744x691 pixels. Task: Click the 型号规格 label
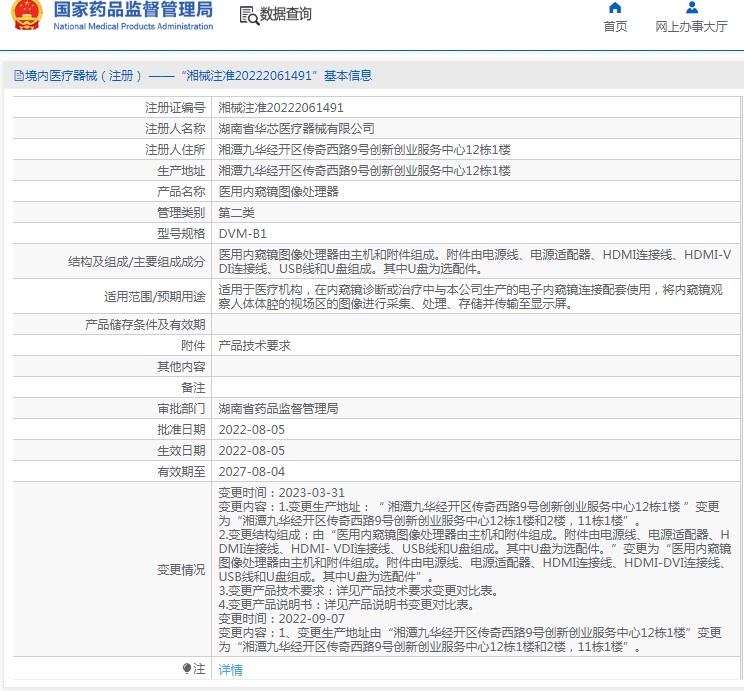(181, 233)
